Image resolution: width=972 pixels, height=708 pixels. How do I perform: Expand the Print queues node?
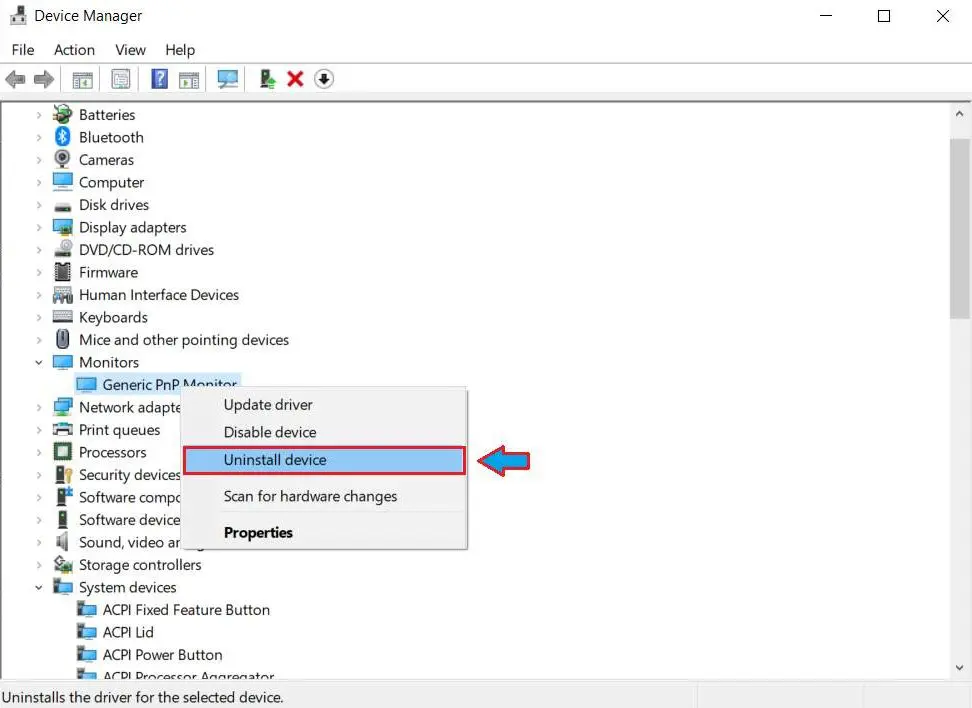tap(38, 430)
